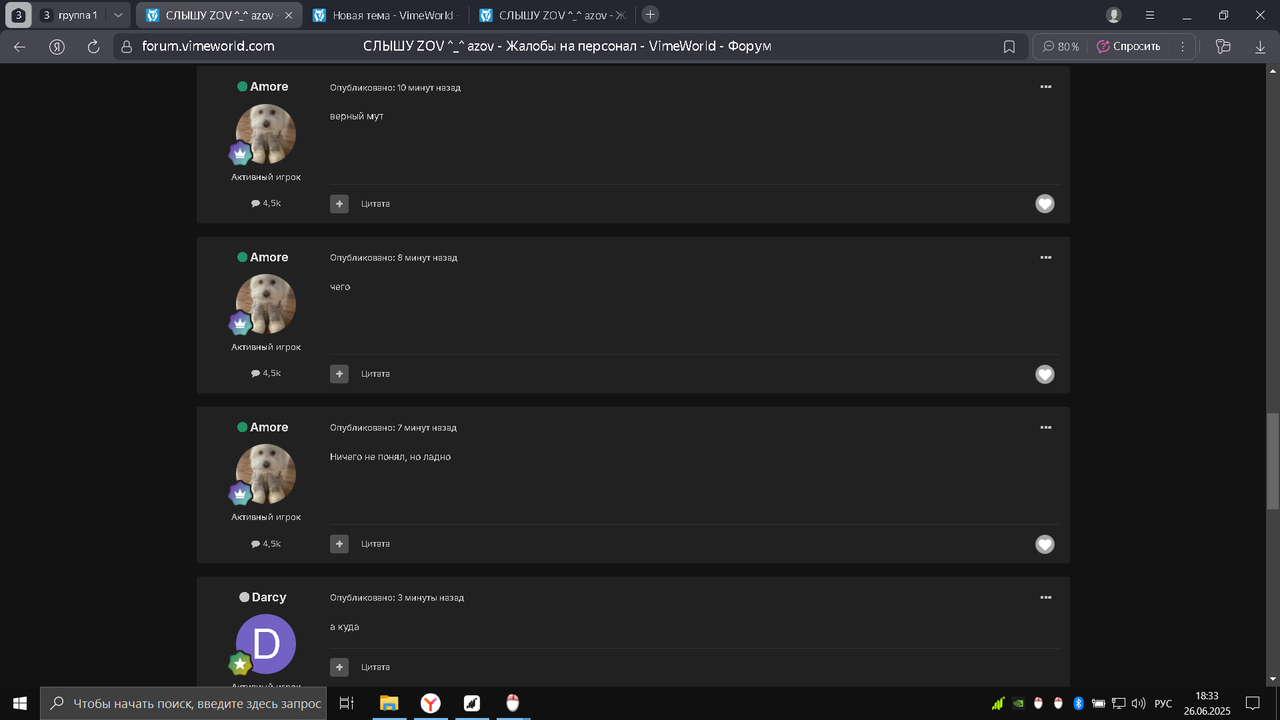The image size is (1280, 720).
Task: Open a new browser tab
Action: coord(650,15)
